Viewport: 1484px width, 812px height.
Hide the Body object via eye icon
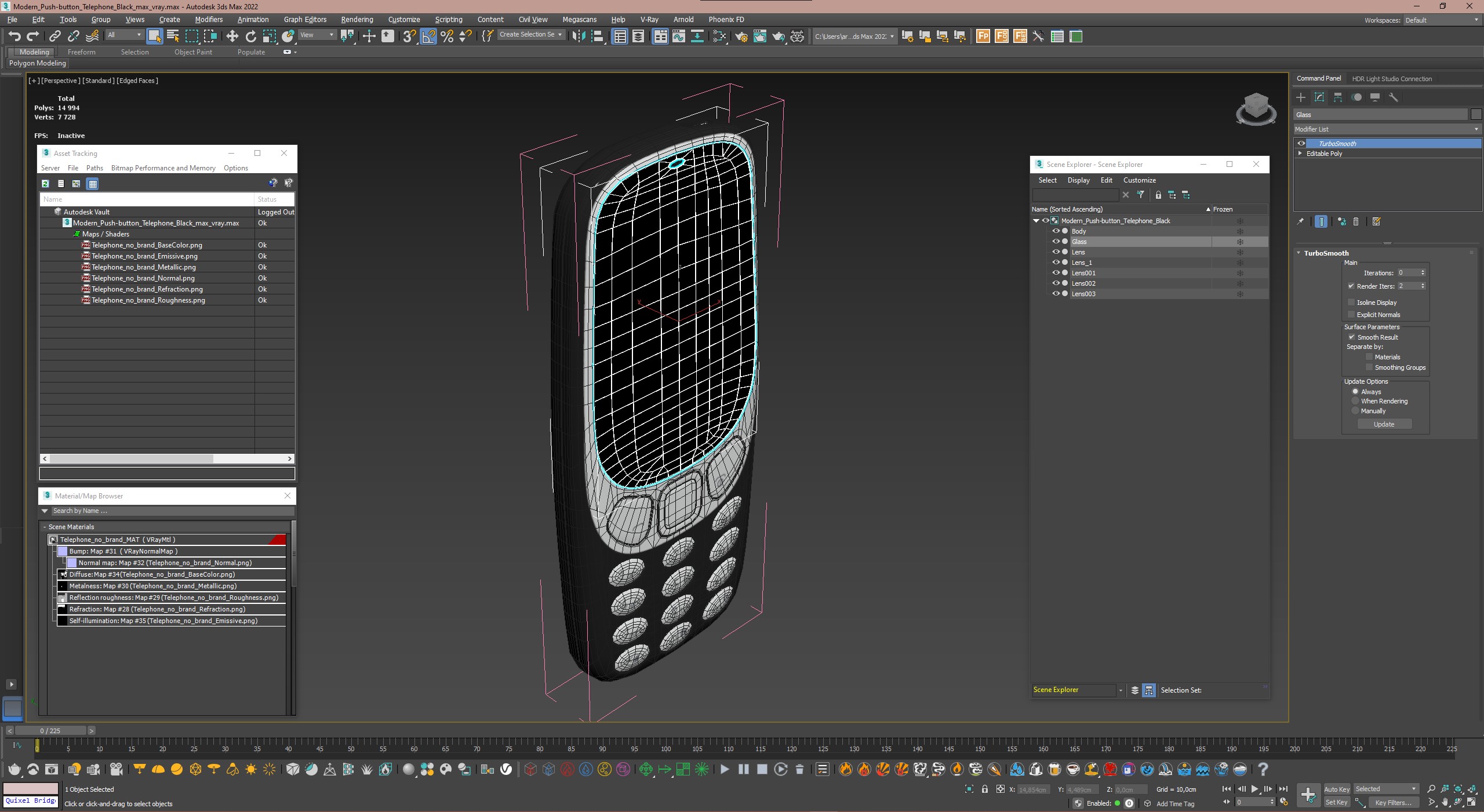coord(1056,231)
